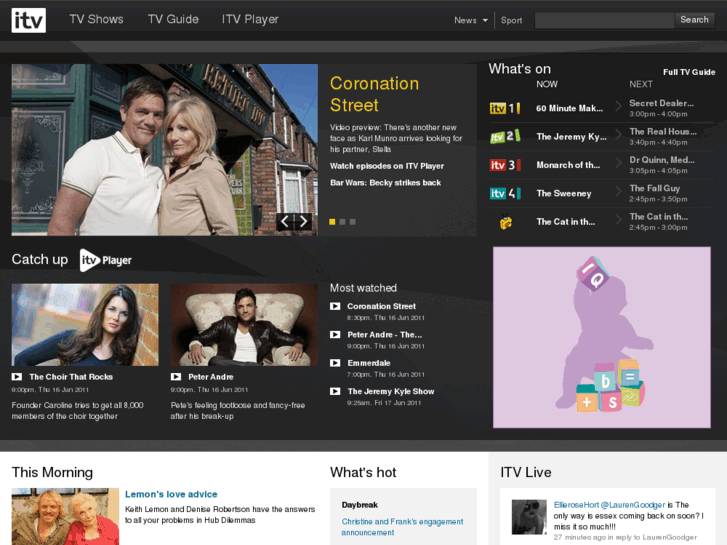Image resolution: width=727 pixels, height=545 pixels.
Task: Open The Sweeney now listing
Action: point(564,193)
